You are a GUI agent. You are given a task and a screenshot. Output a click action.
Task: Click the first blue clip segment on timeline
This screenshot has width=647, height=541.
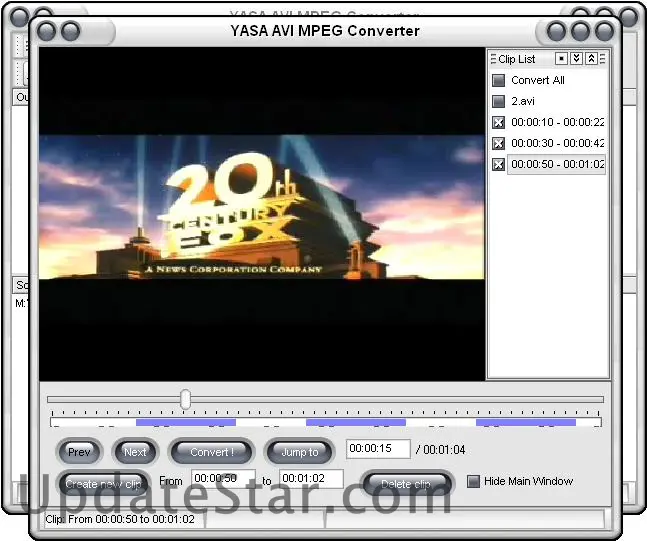[x=186, y=422]
